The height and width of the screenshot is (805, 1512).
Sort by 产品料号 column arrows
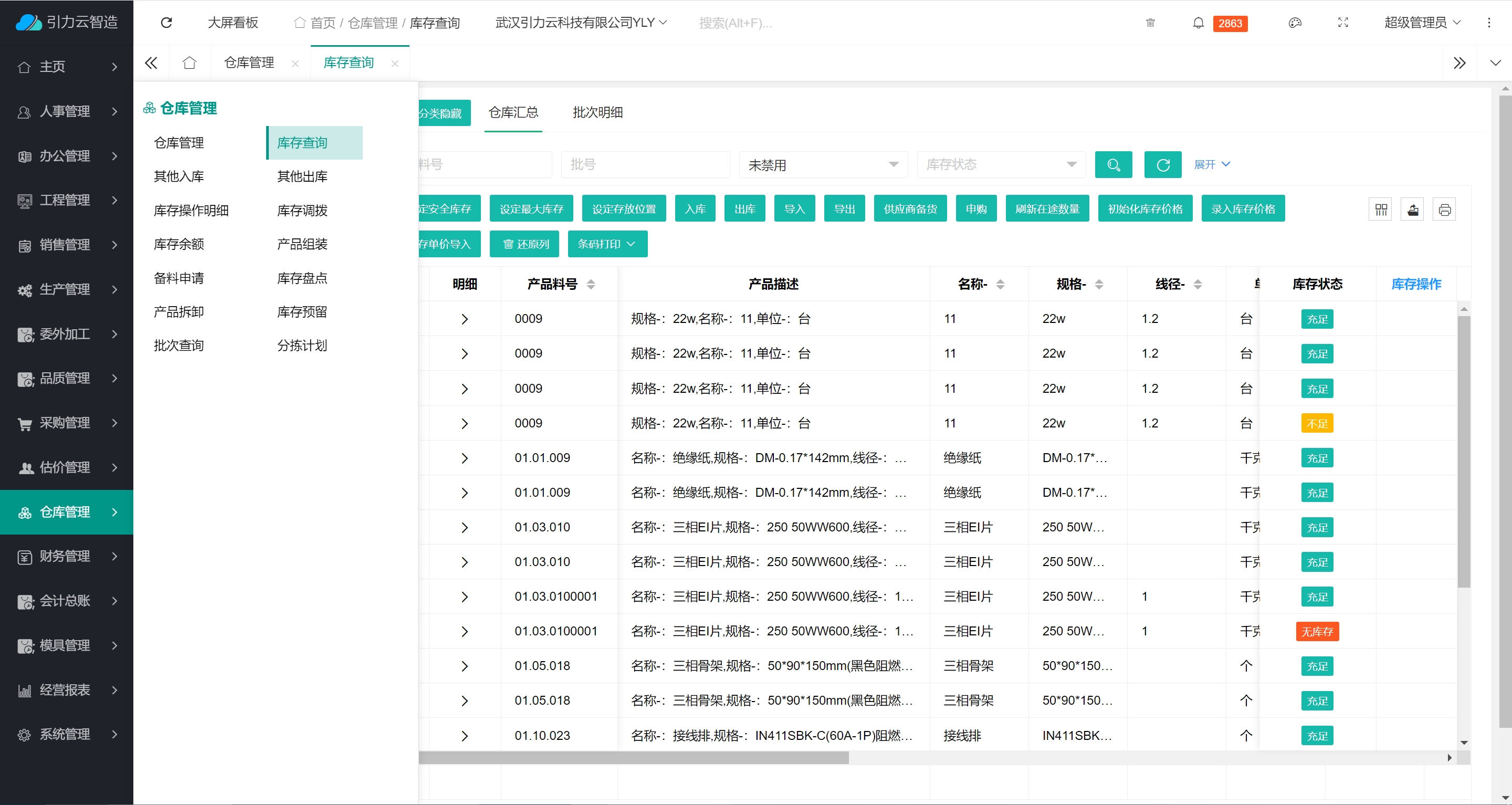click(591, 284)
